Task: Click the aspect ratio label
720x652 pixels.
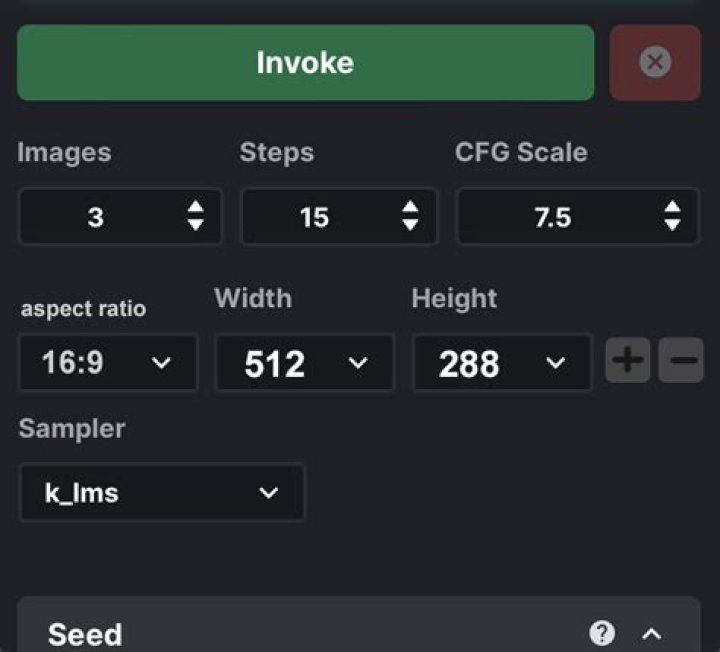Action: 84,309
